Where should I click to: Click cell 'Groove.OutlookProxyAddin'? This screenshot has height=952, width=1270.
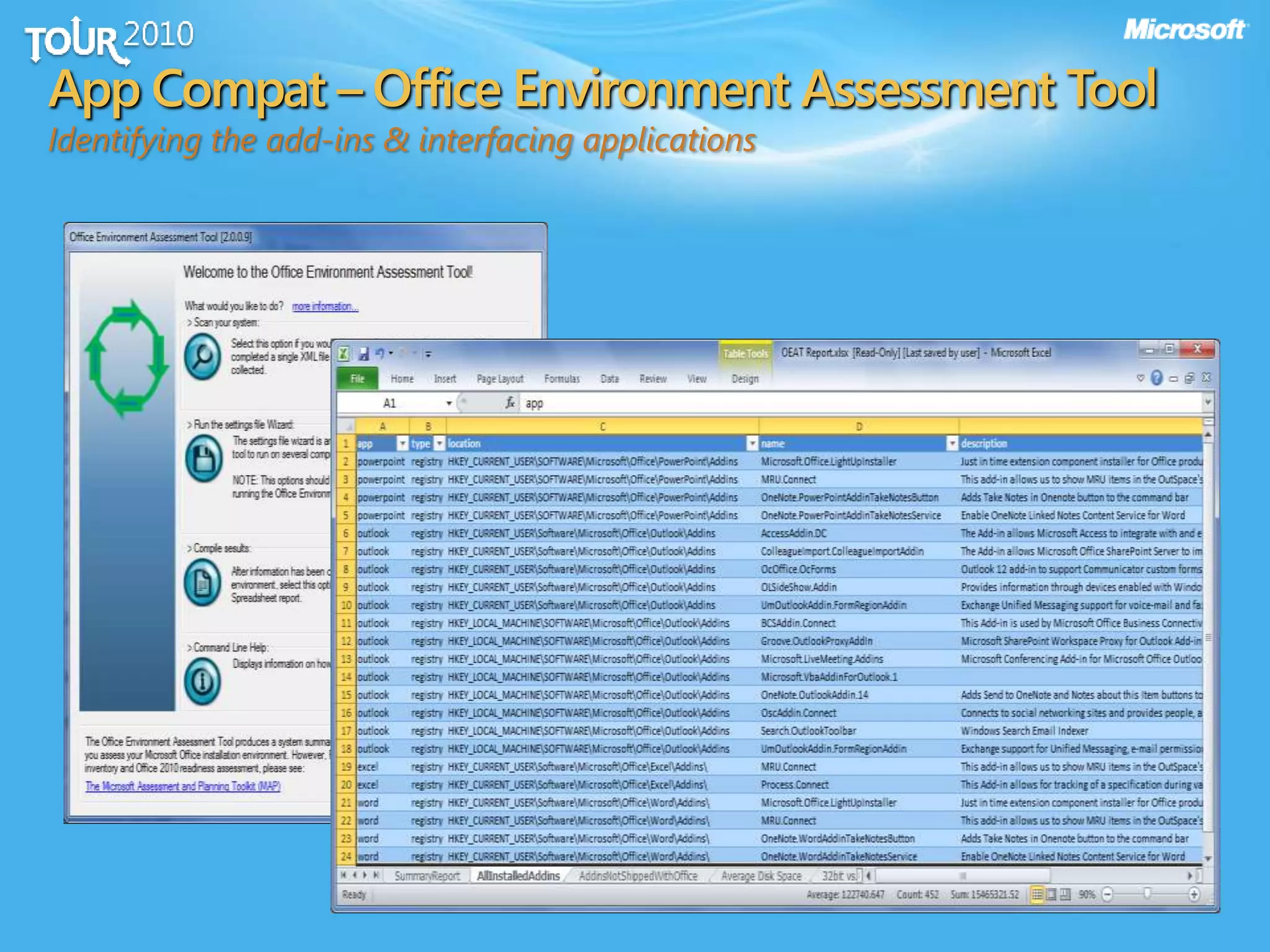tap(859, 641)
